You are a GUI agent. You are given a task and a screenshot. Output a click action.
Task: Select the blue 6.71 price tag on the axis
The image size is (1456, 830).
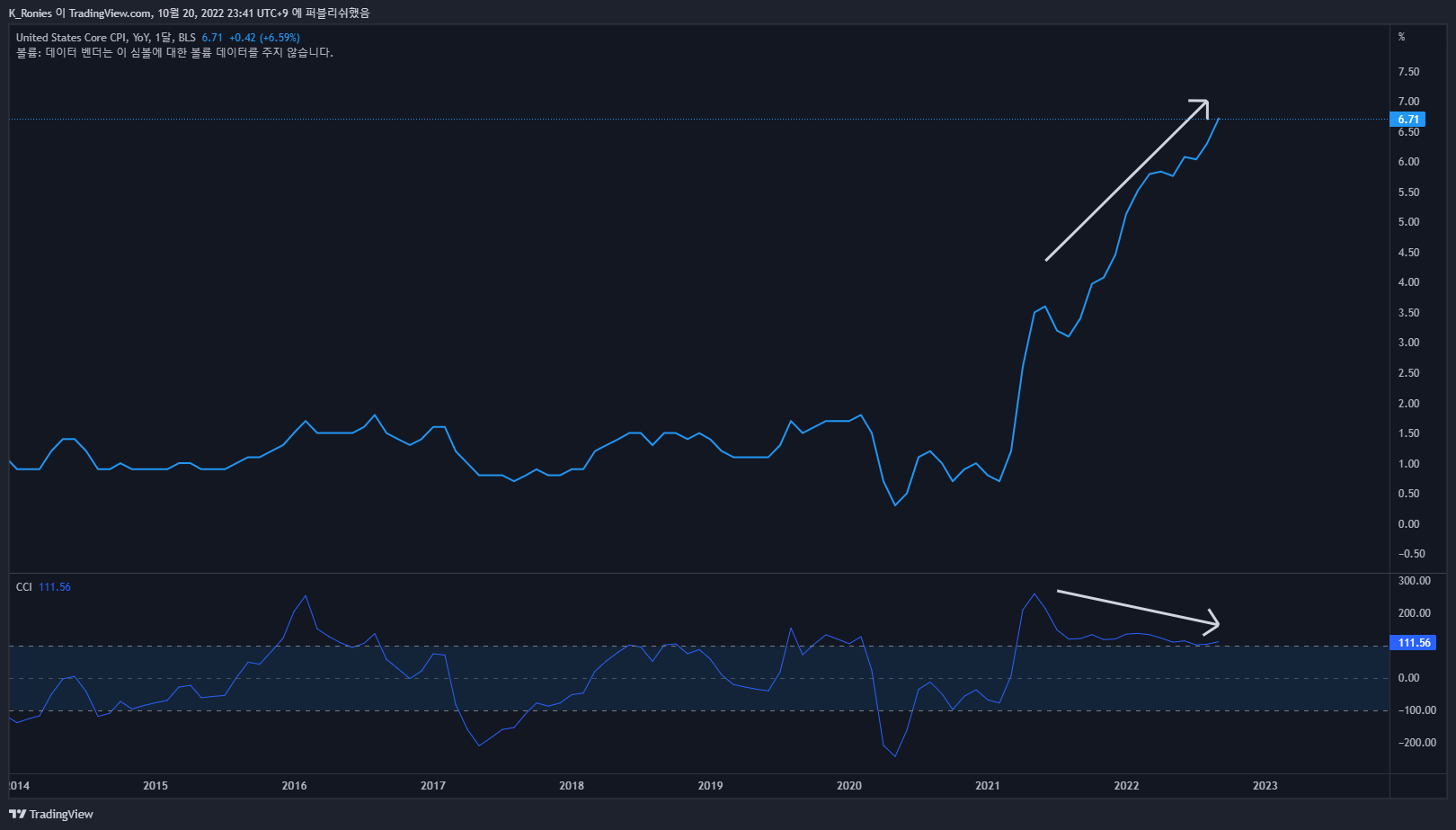[x=1407, y=120]
